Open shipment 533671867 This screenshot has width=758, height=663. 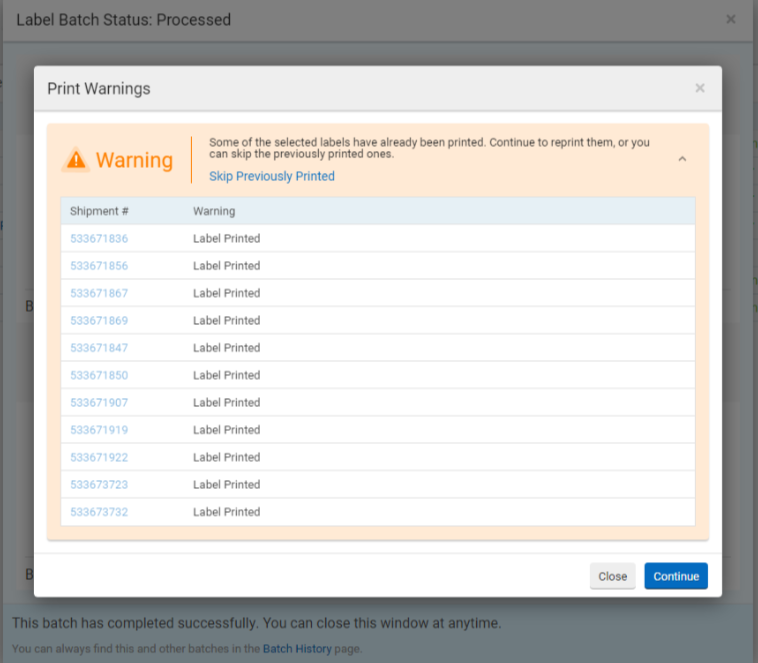(x=99, y=293)
